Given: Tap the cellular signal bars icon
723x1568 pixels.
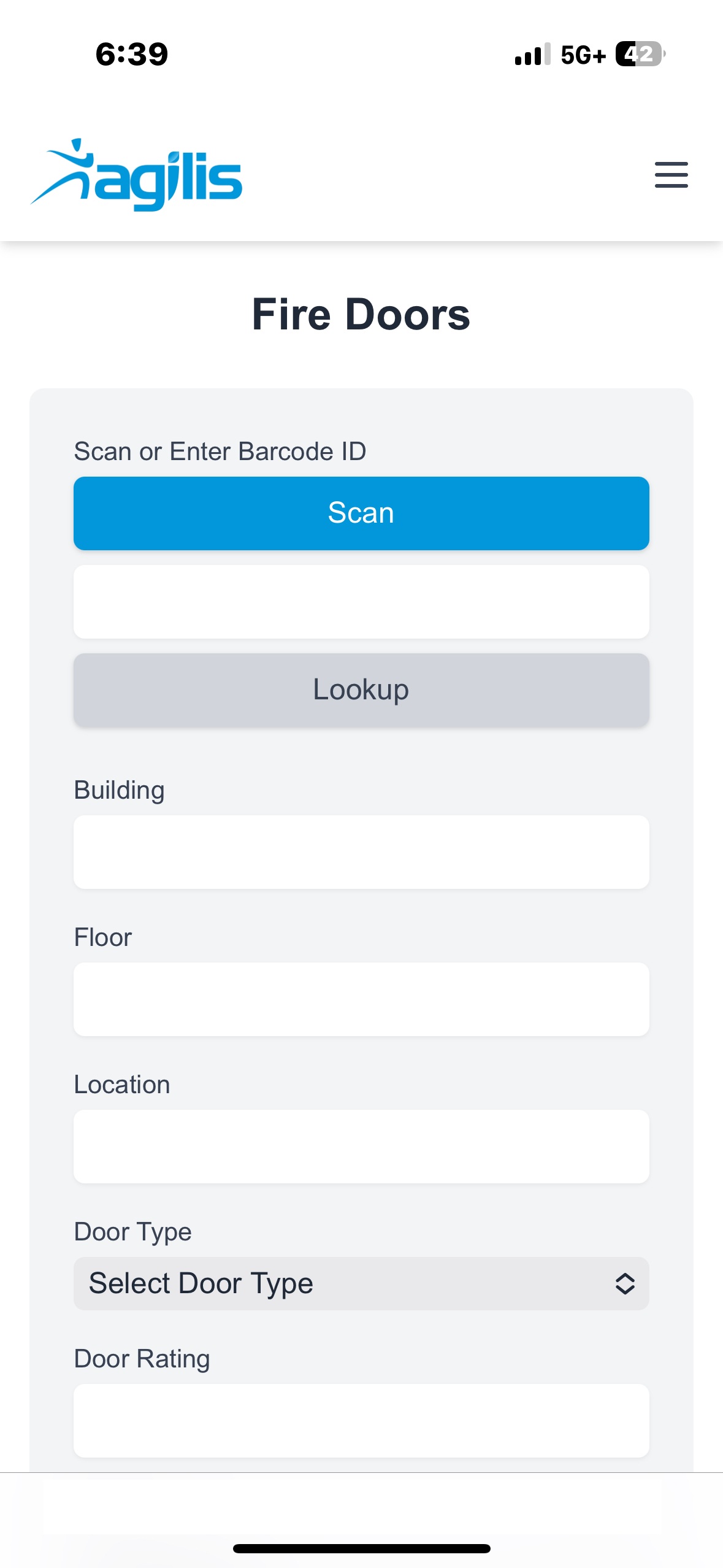Looking at the screenshot, I should coord(532,54).
